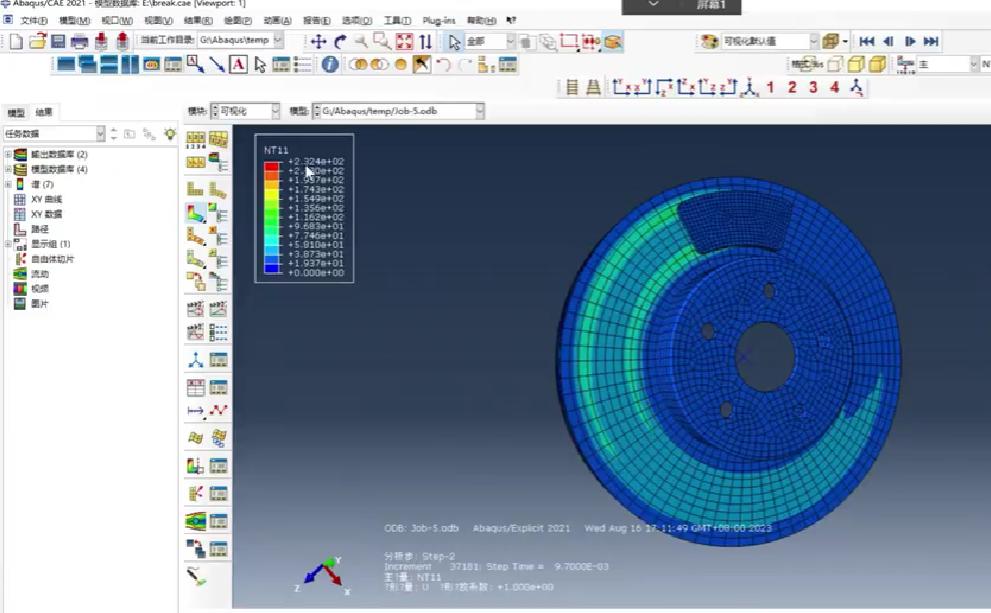Step to the previous animation frame
Screen dimensions: 991x613
click(888, 42)
